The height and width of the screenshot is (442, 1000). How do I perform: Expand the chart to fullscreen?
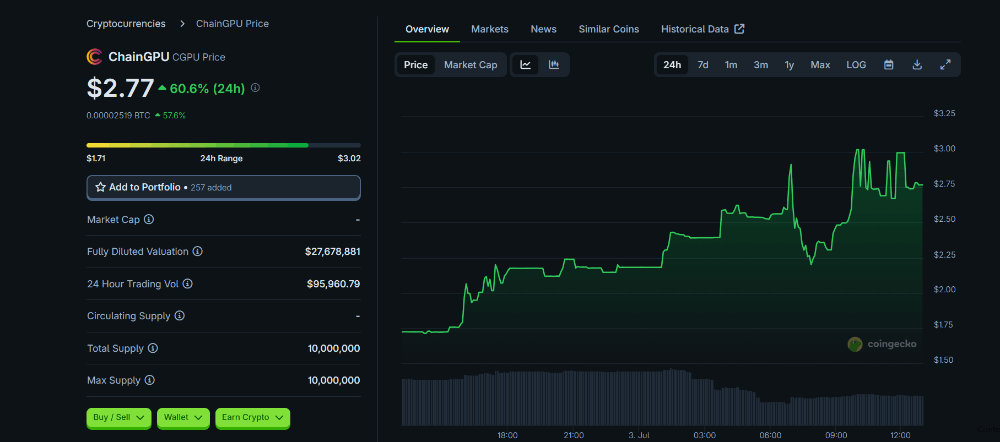[x=946, y=64]
